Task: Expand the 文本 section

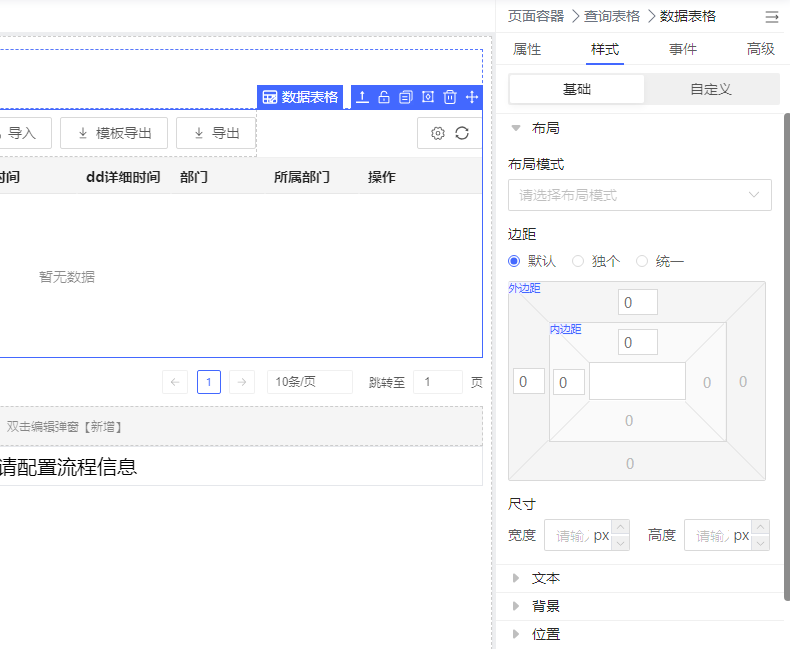Action: [516, 578]
